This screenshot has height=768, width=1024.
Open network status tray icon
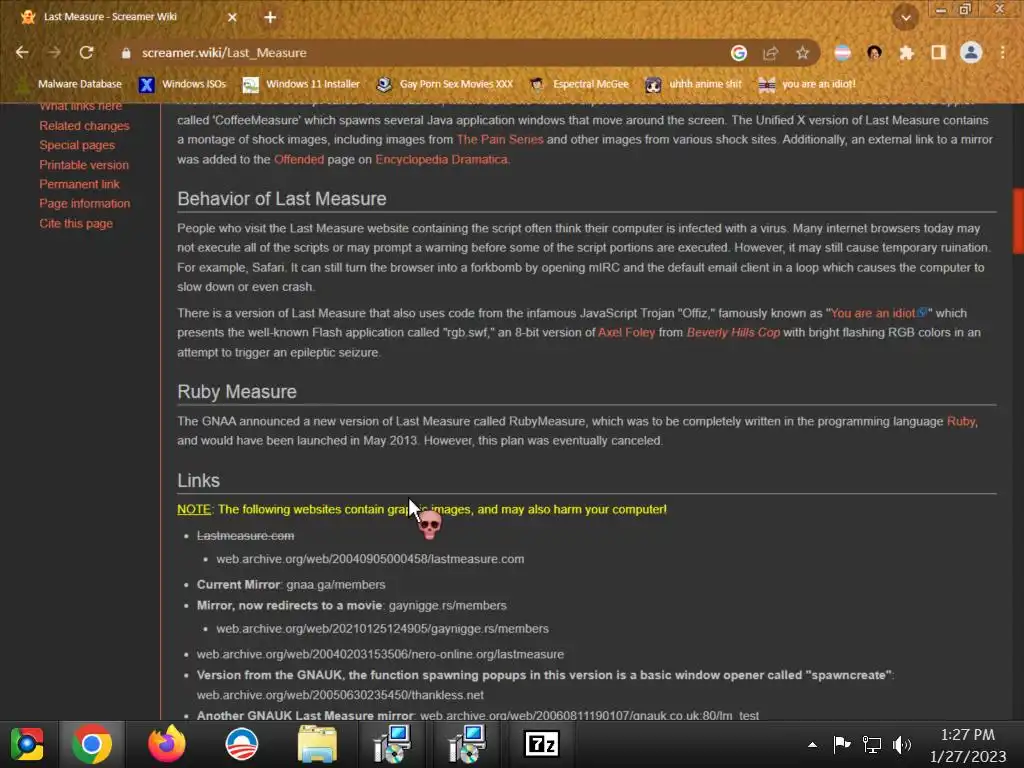(x=872, y=744)
